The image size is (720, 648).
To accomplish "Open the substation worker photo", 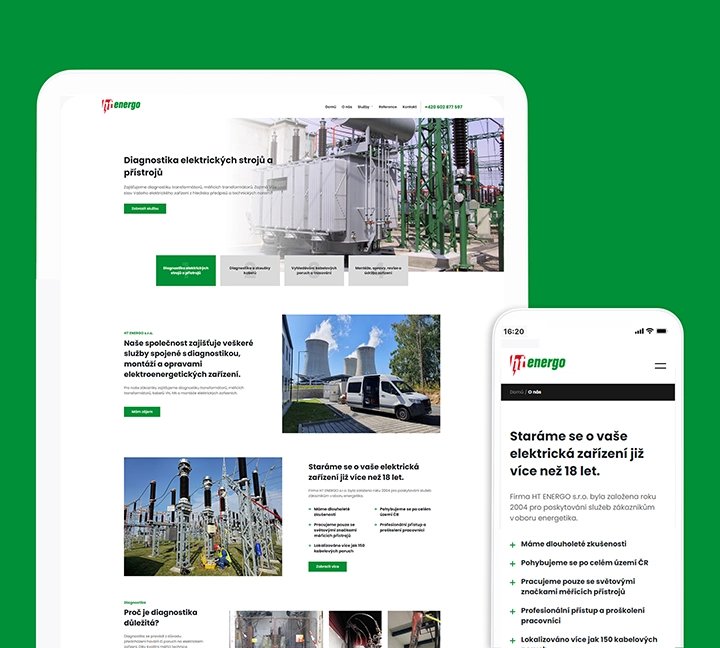I will pos(203,516).
